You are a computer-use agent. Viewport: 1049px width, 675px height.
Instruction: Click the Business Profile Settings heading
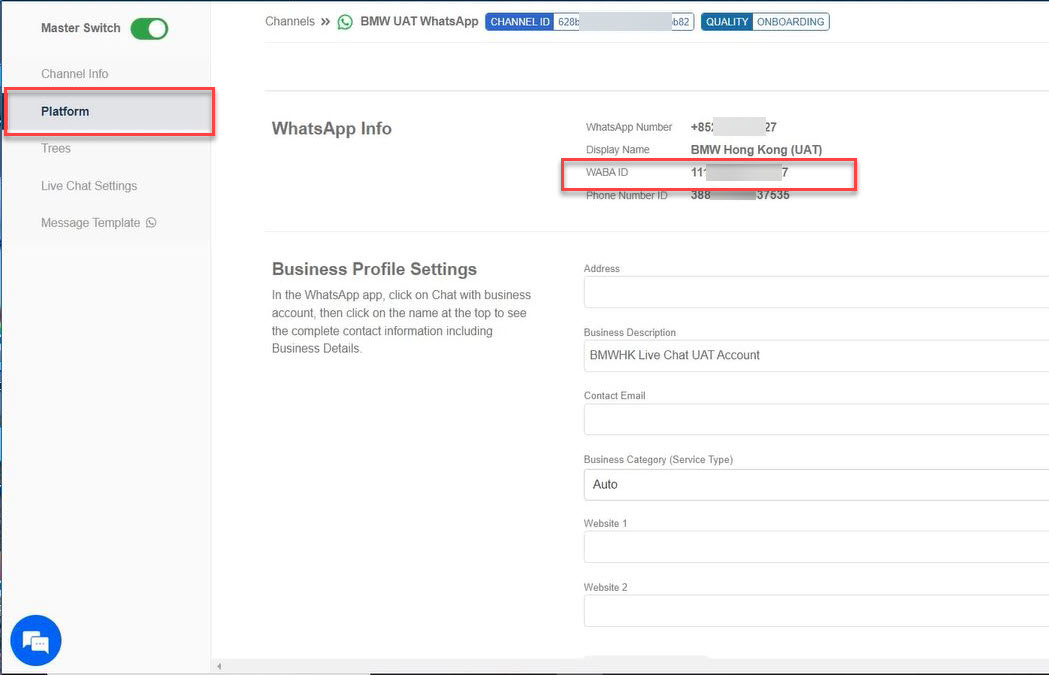374,269
